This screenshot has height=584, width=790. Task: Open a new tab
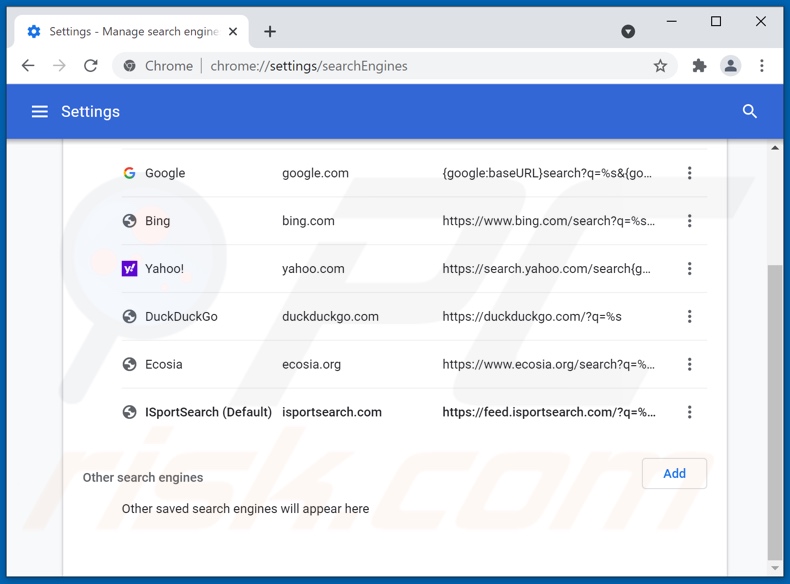(x=270, y=31)
